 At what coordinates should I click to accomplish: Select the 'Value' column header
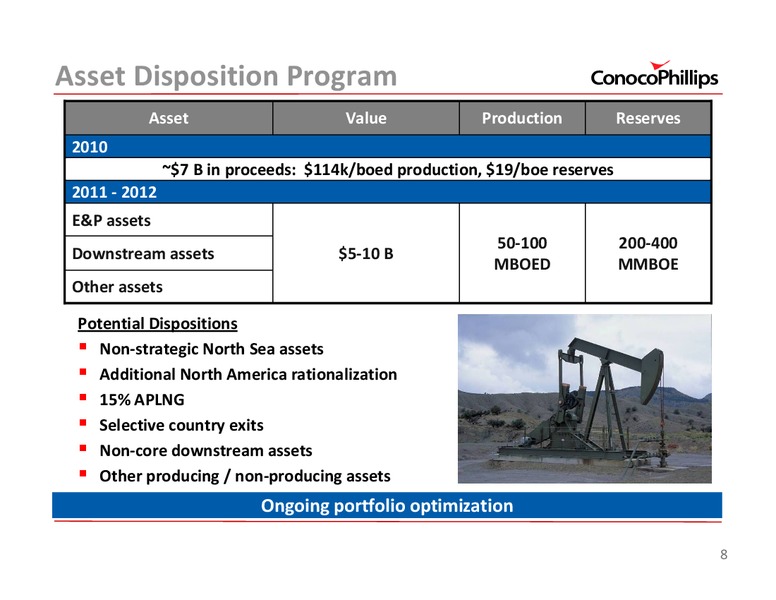pos(366,118)
